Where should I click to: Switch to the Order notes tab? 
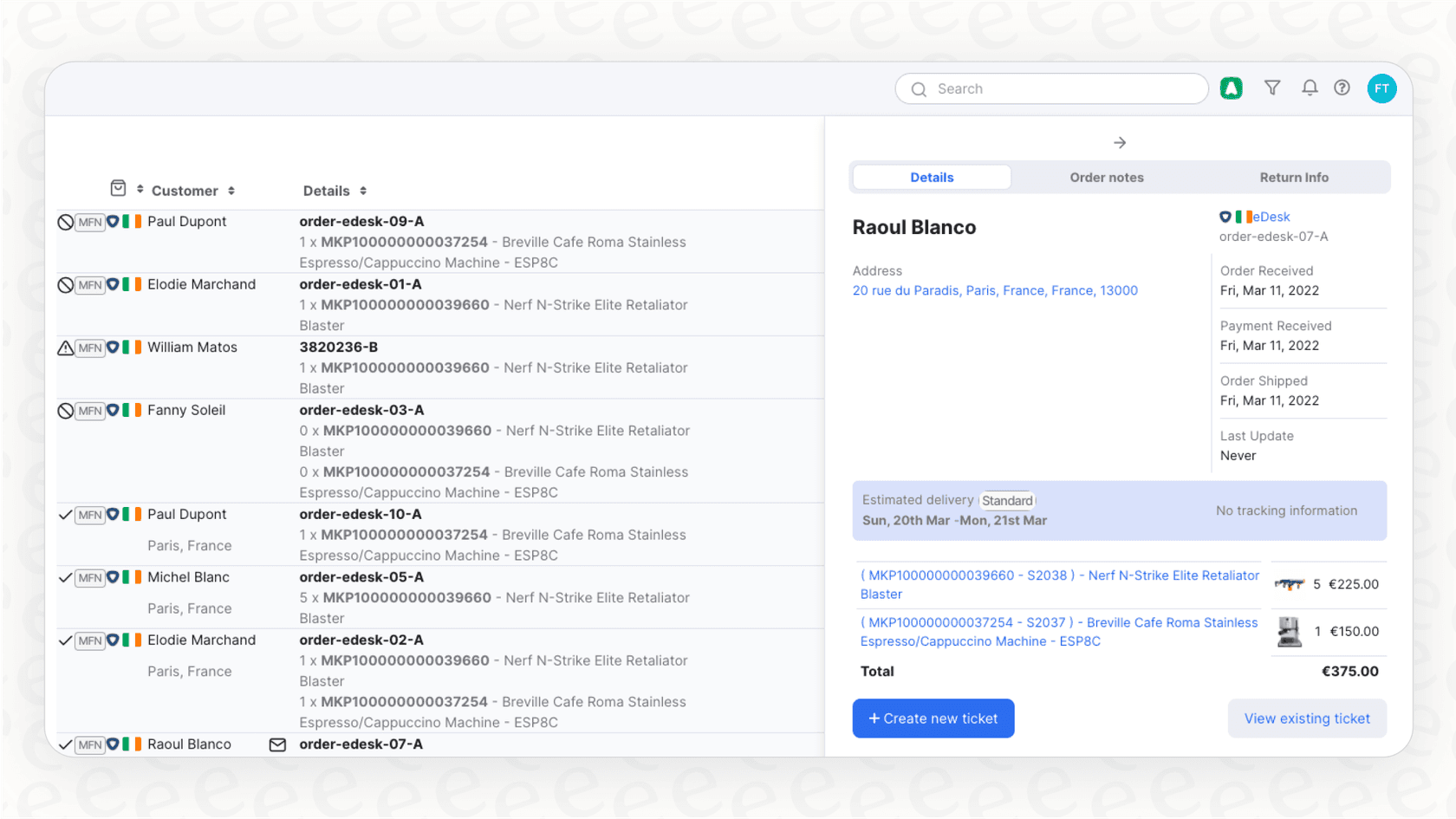click(x=1107, y=177)
